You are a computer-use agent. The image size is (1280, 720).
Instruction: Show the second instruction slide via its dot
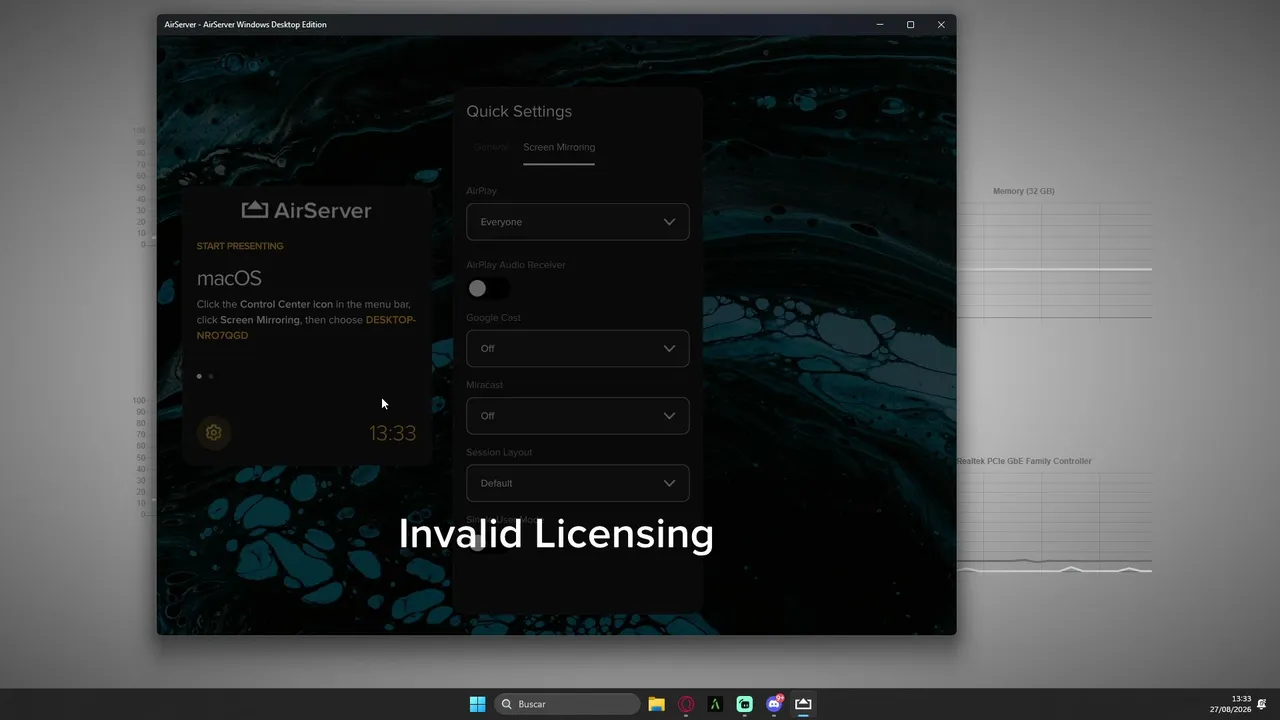pyautogui.click(x=211, y=376)
